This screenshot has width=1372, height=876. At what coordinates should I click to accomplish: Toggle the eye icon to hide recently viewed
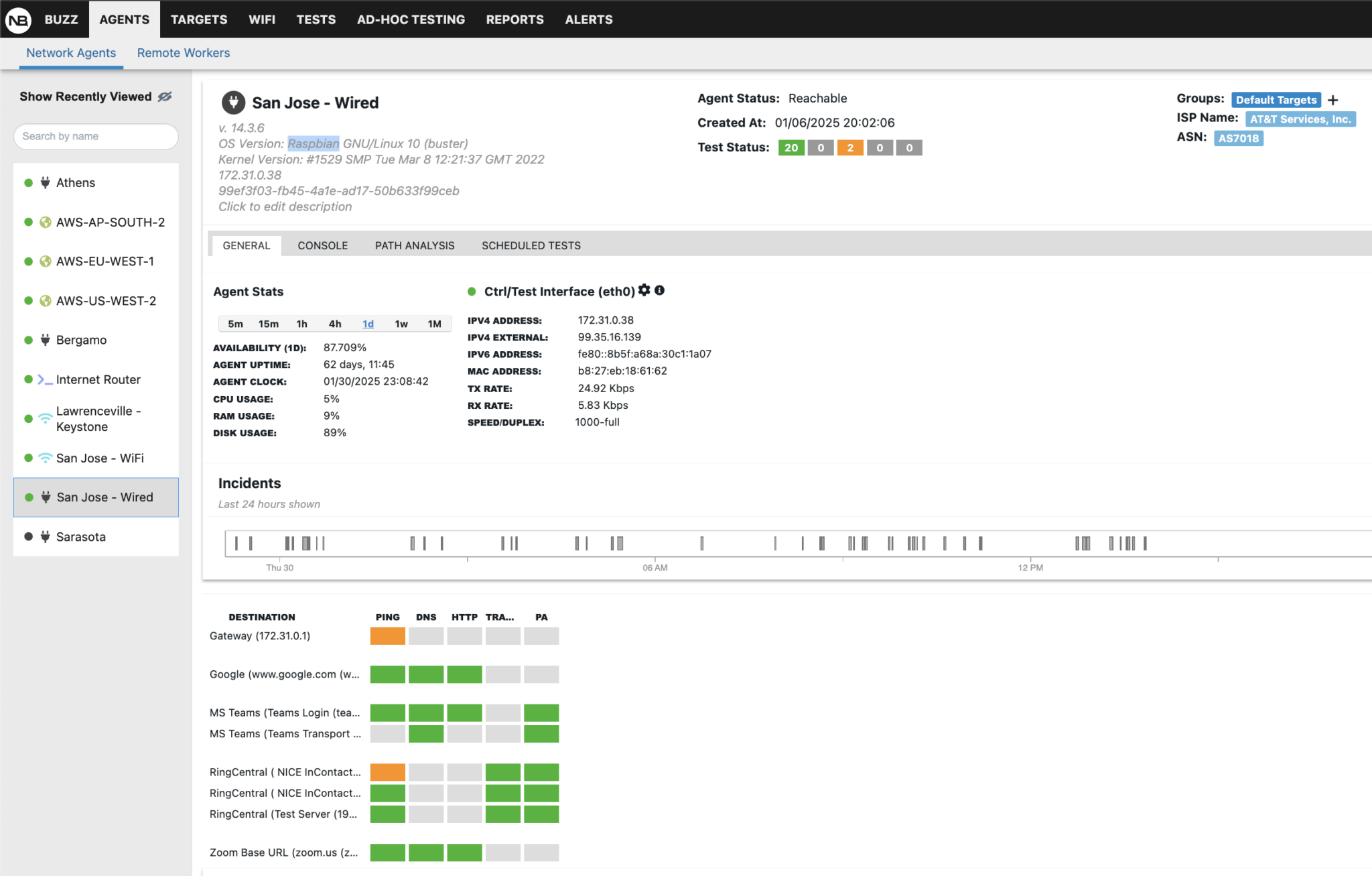pos(165,96)
